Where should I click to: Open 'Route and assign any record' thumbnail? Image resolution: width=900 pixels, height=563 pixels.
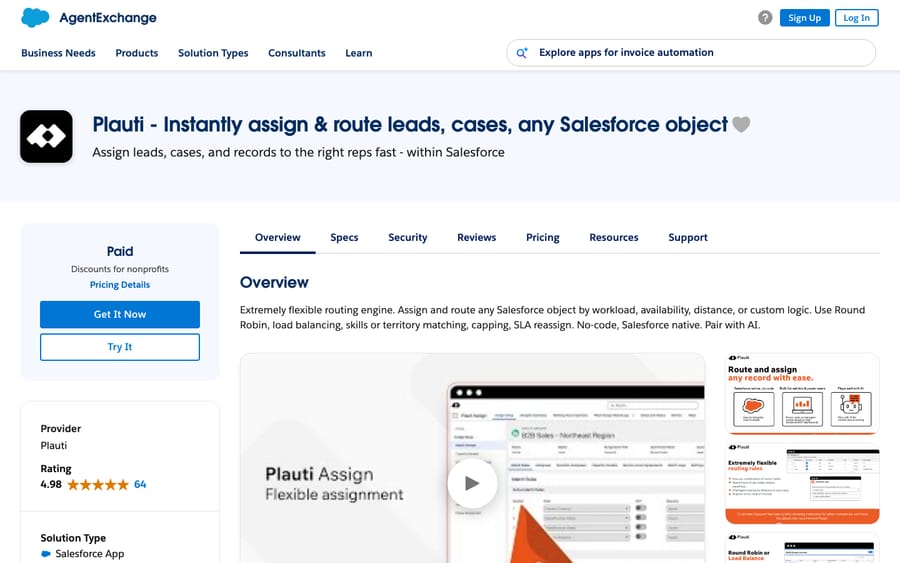(802, 394)
